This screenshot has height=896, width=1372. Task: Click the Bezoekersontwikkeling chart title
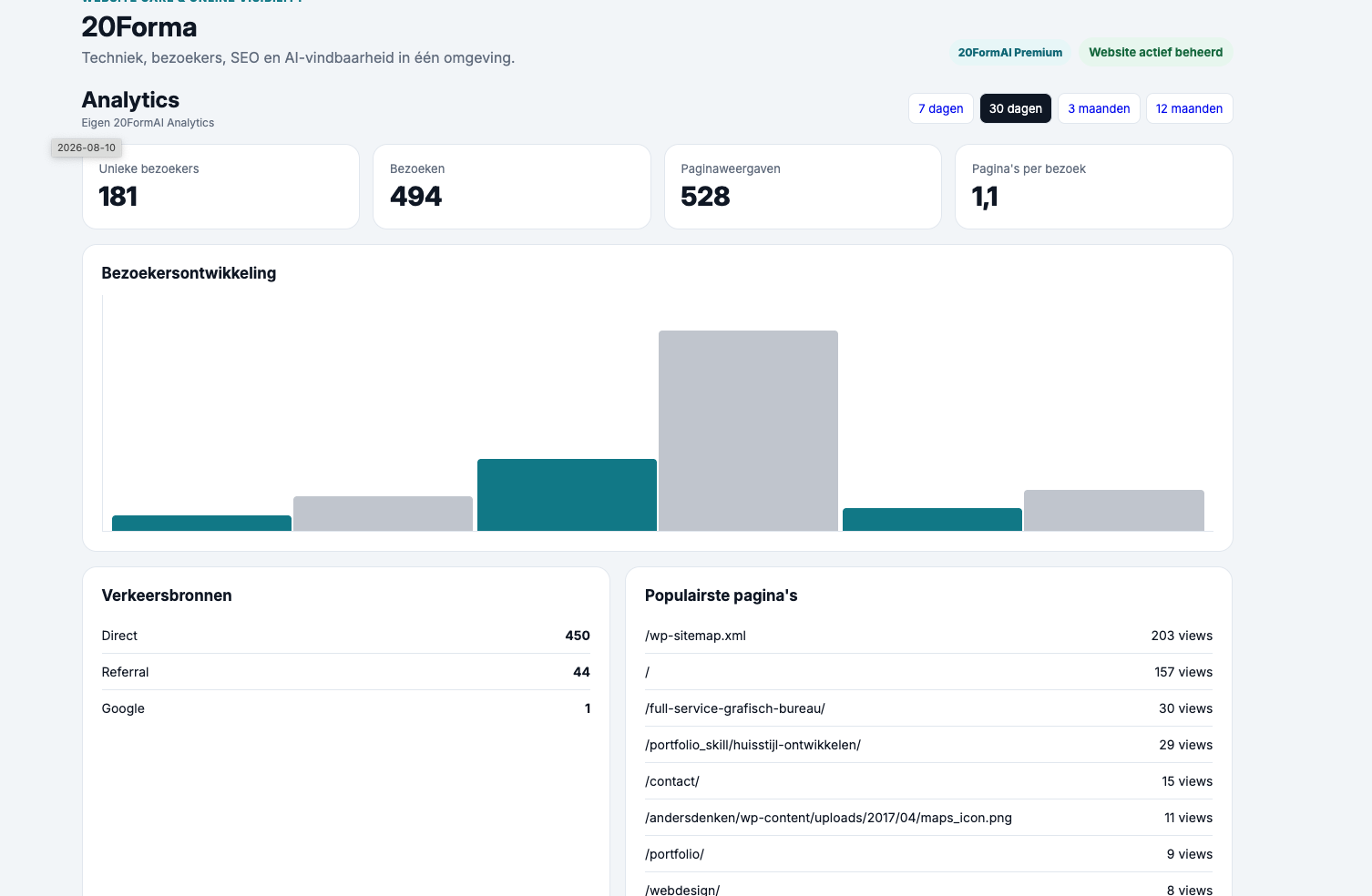[x=189, y=273]
